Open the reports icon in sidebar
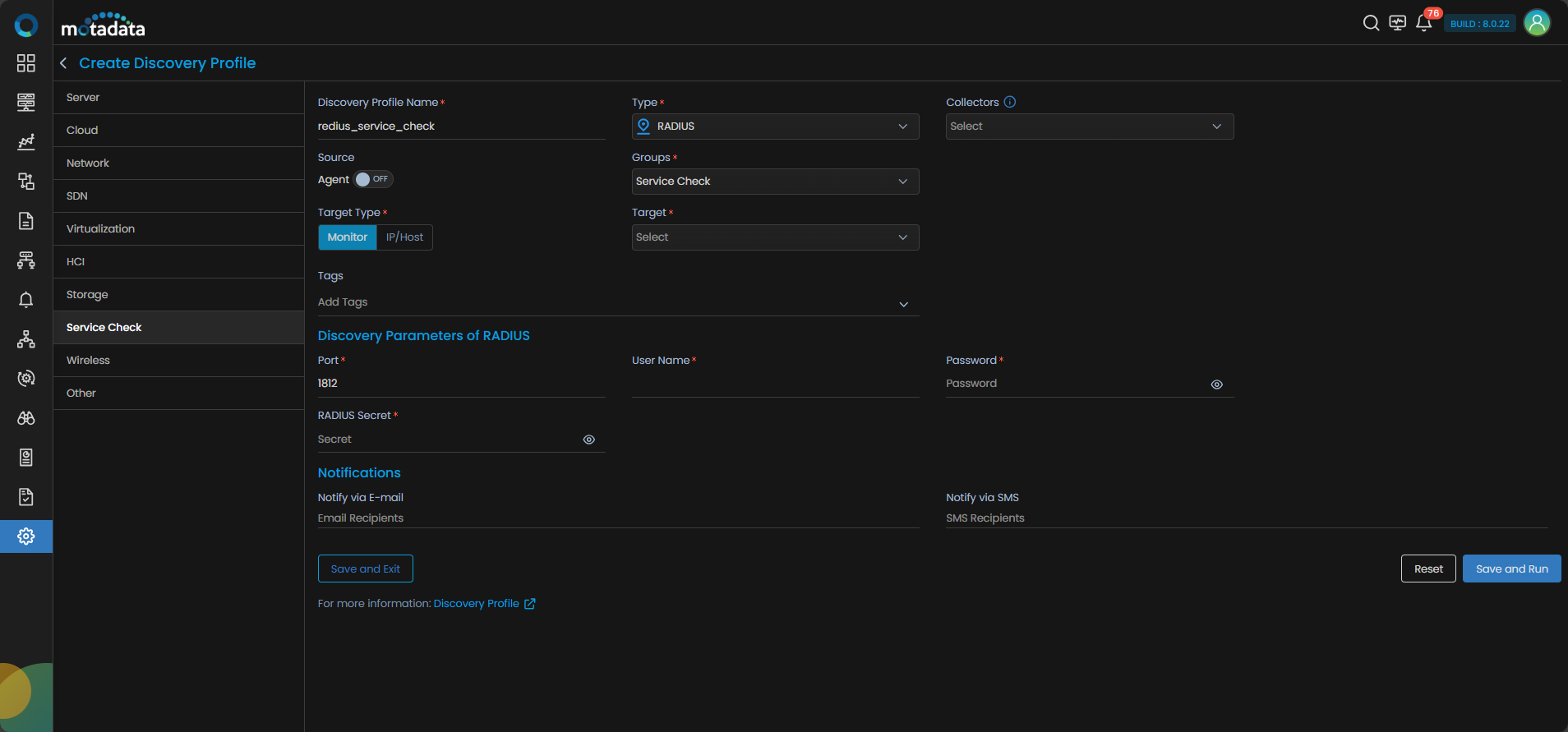Viewport: 1568px width, 732px height. [x=26, y=458]
